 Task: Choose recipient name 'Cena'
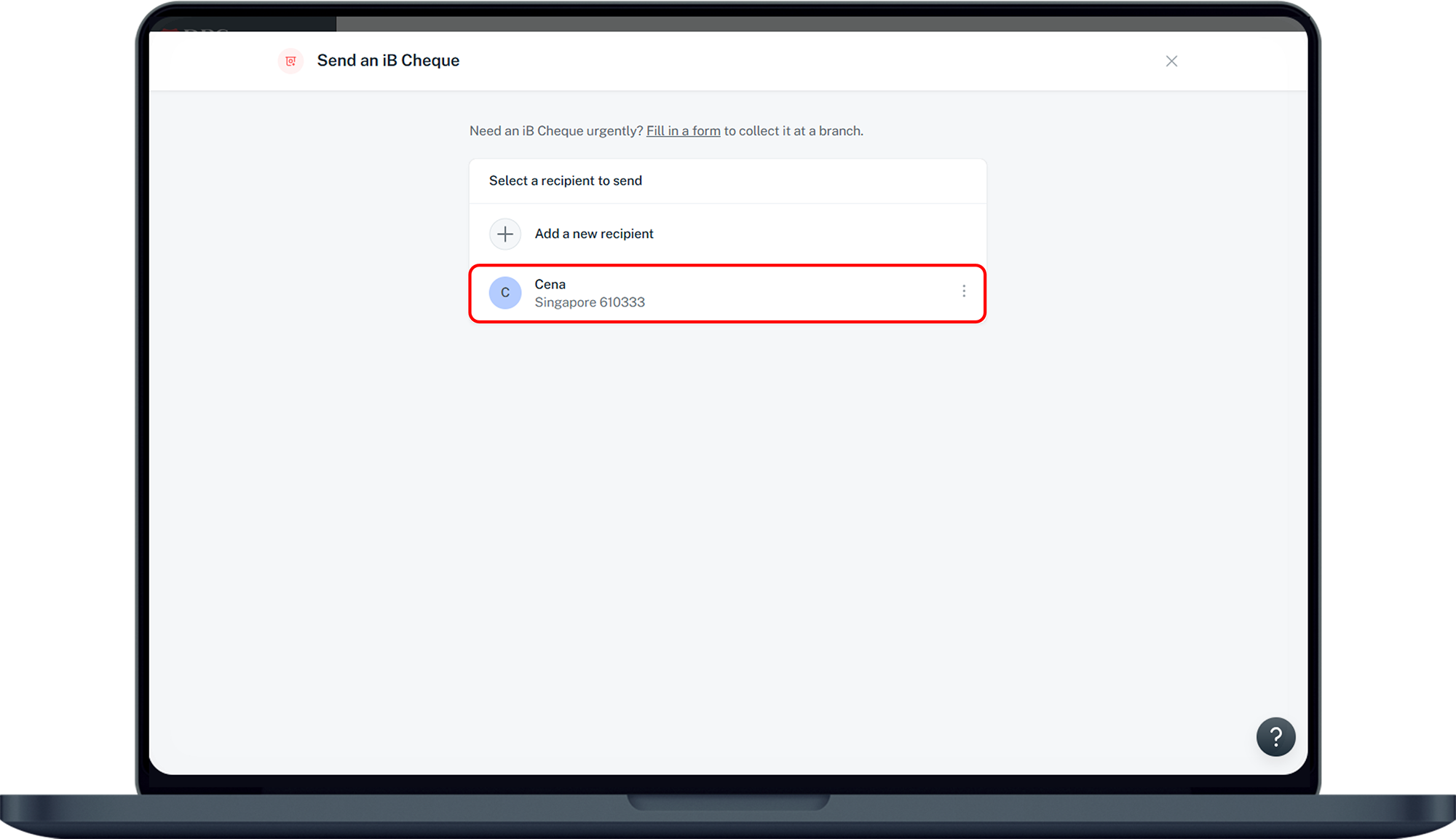550,284
